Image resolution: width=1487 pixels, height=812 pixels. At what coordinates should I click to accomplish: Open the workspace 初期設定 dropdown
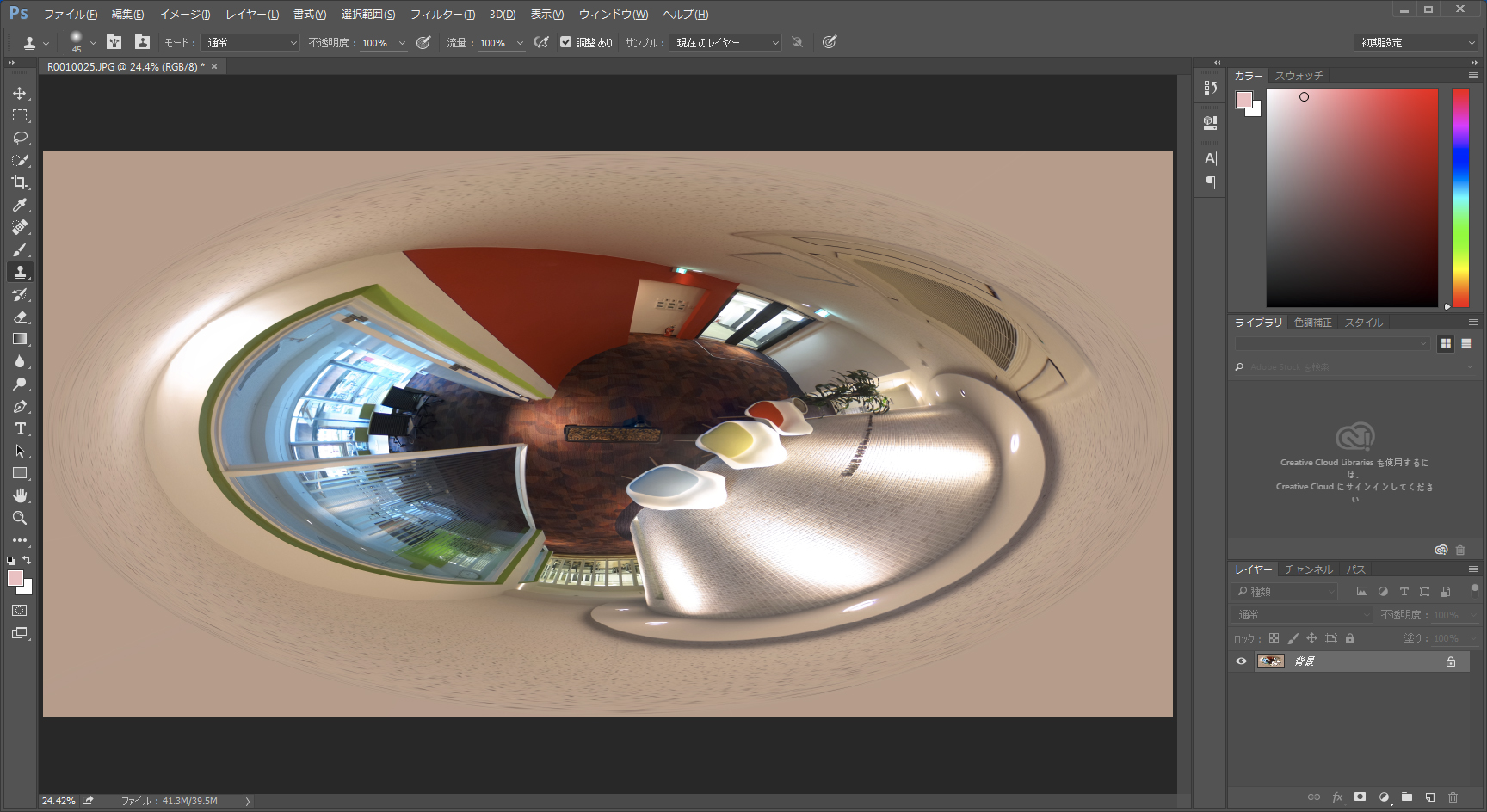coord(1416,42)
